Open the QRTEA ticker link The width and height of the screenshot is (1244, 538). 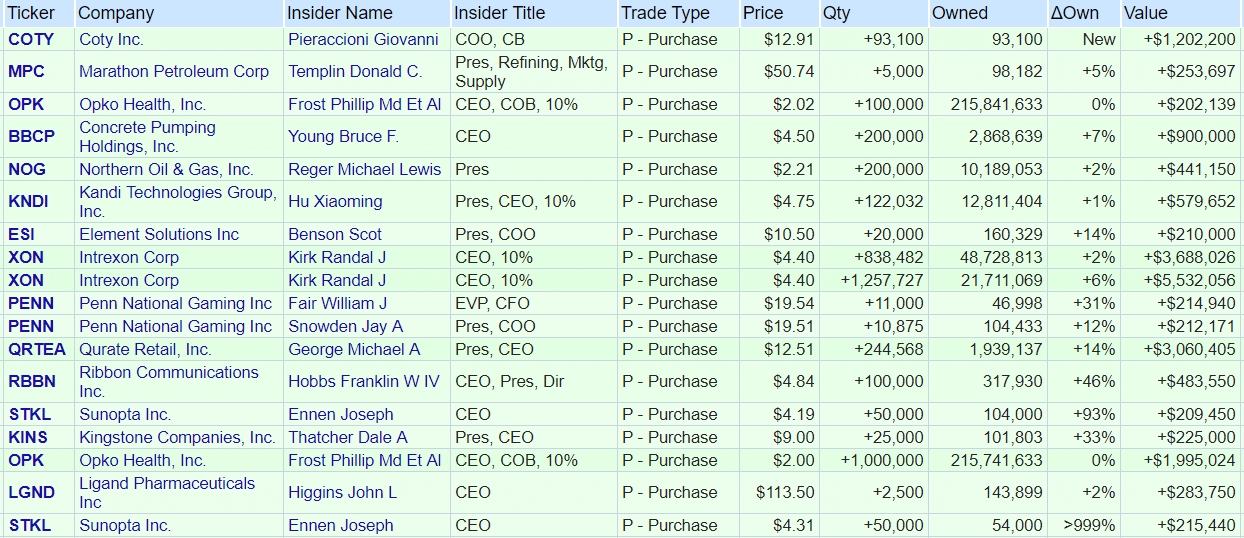[x=37, y=349]
